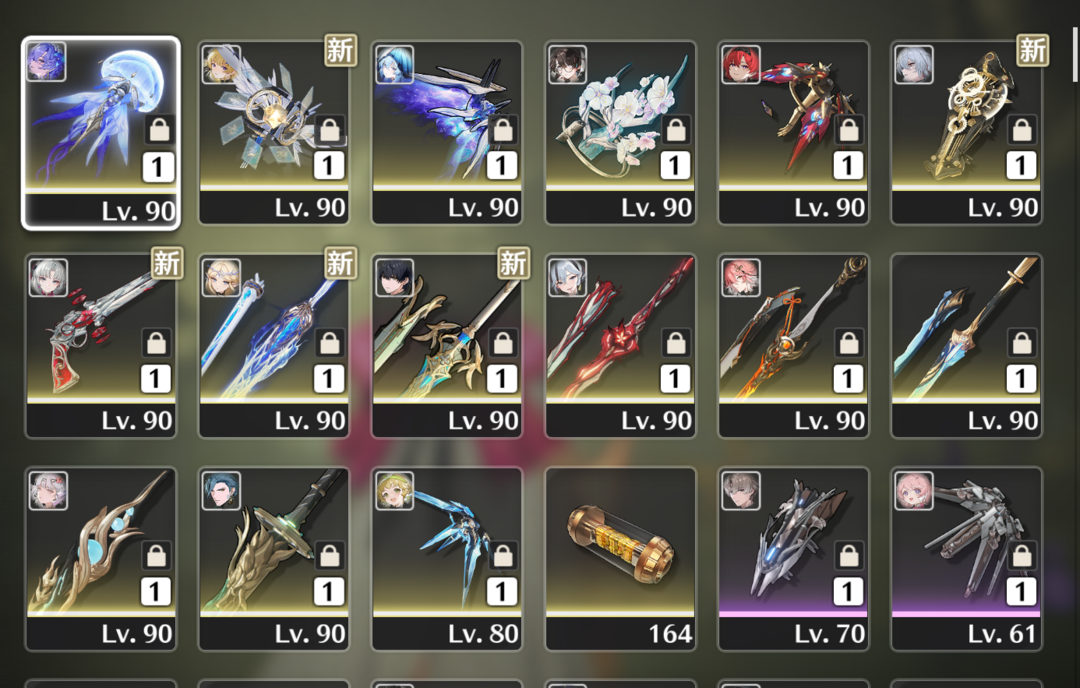The height and width of the screenshot is (688, 1080).
Task: Click the black-haired character portrait on the sword
Action: click(395, 277)
